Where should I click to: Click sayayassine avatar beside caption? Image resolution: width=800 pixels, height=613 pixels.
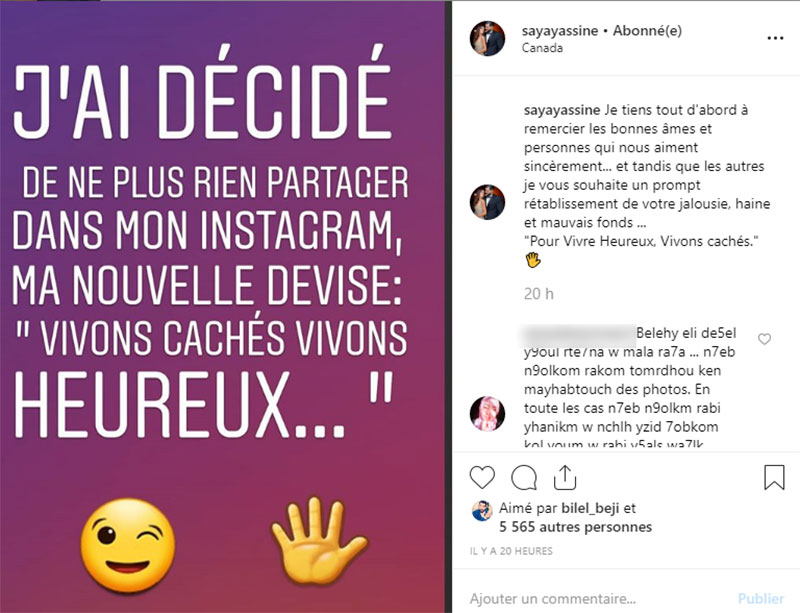click(487, 202)
